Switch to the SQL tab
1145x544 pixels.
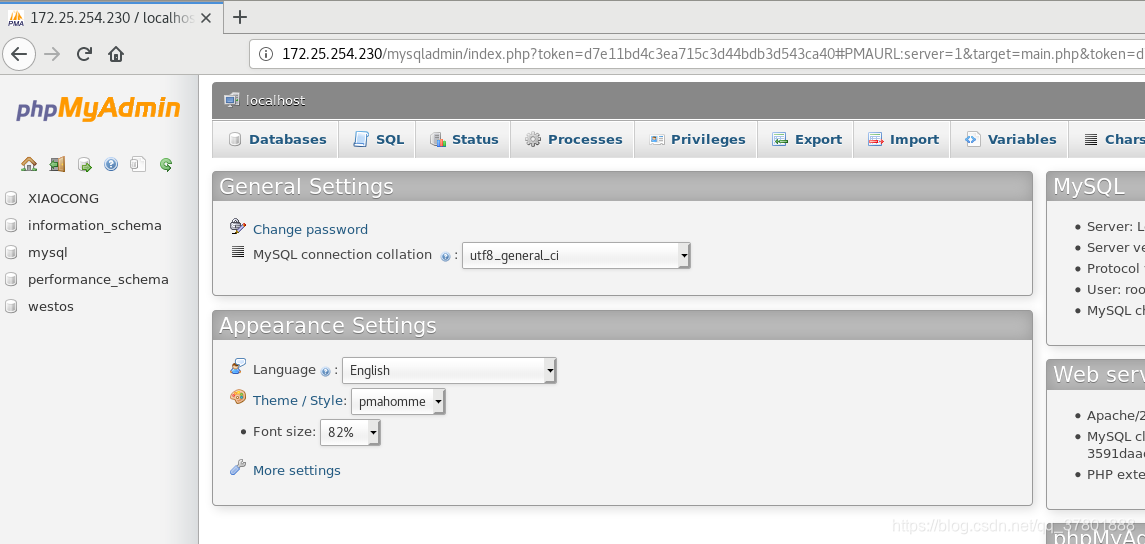(378, 139)
